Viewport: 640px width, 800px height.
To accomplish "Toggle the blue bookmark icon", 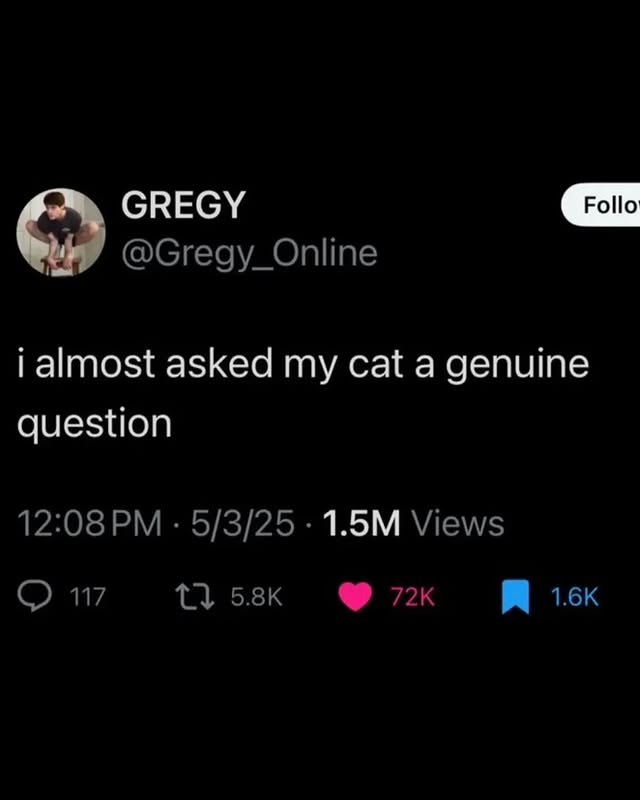I will pyautogui.click(x=515, y=596).
